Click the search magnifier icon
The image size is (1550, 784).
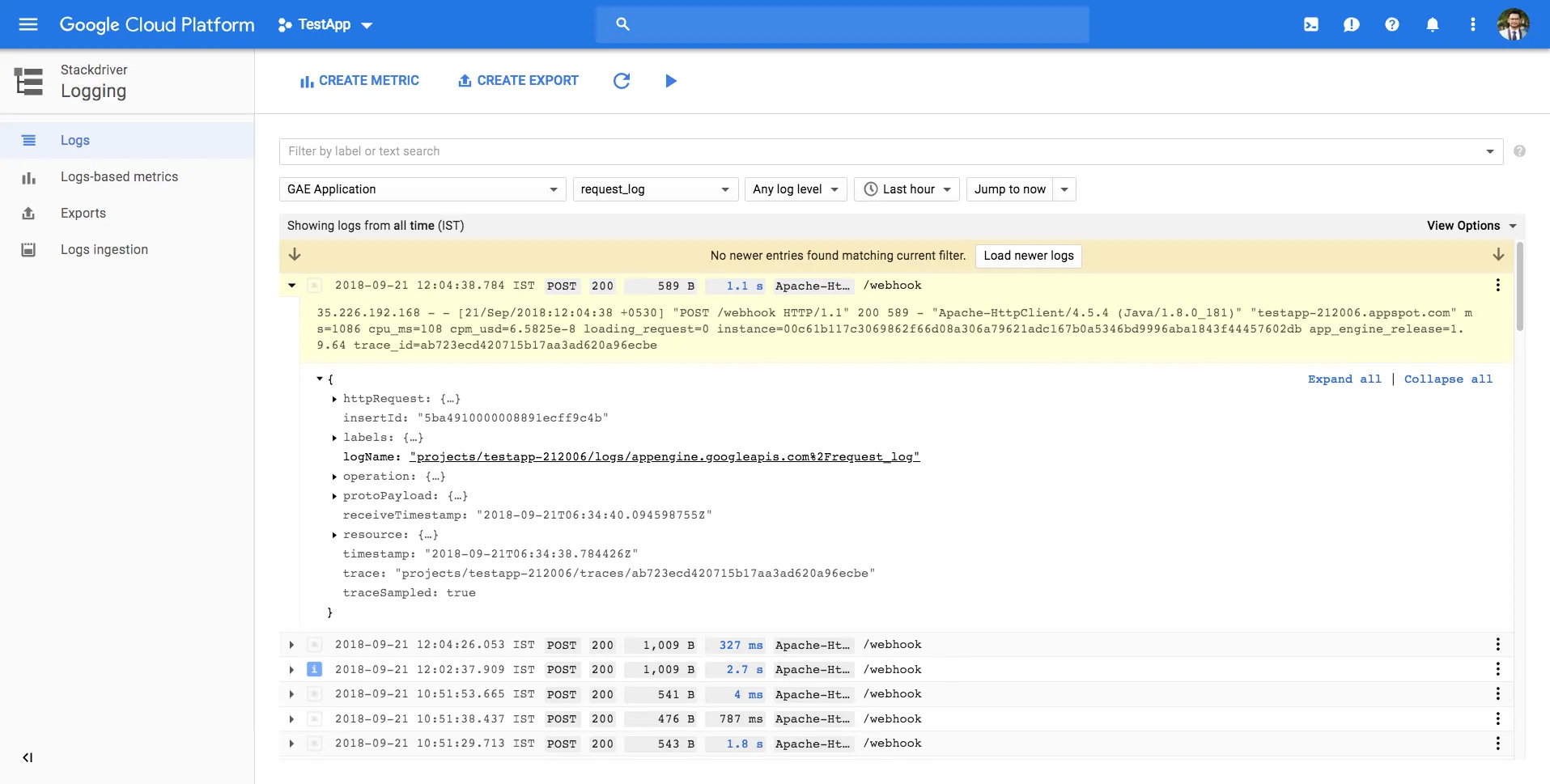click(622, 24)
